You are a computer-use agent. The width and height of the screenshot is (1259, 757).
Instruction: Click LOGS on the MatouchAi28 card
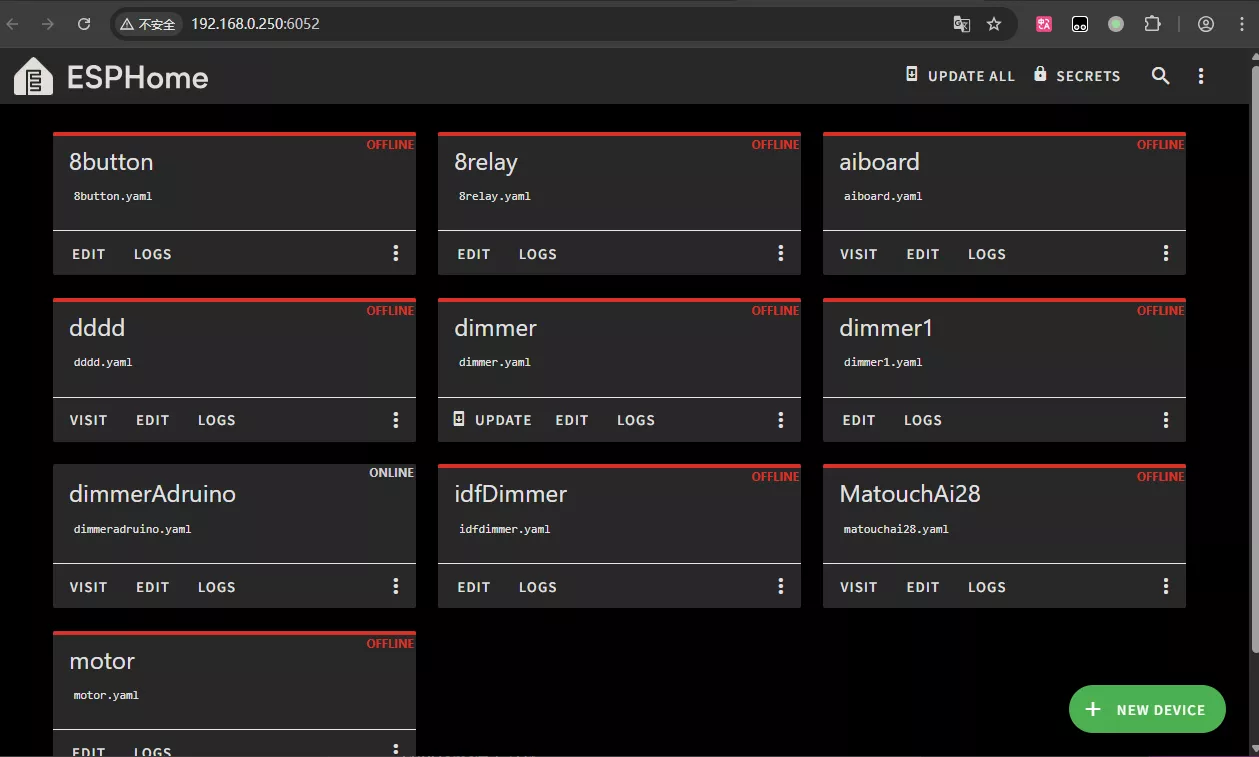pos(987,587)
